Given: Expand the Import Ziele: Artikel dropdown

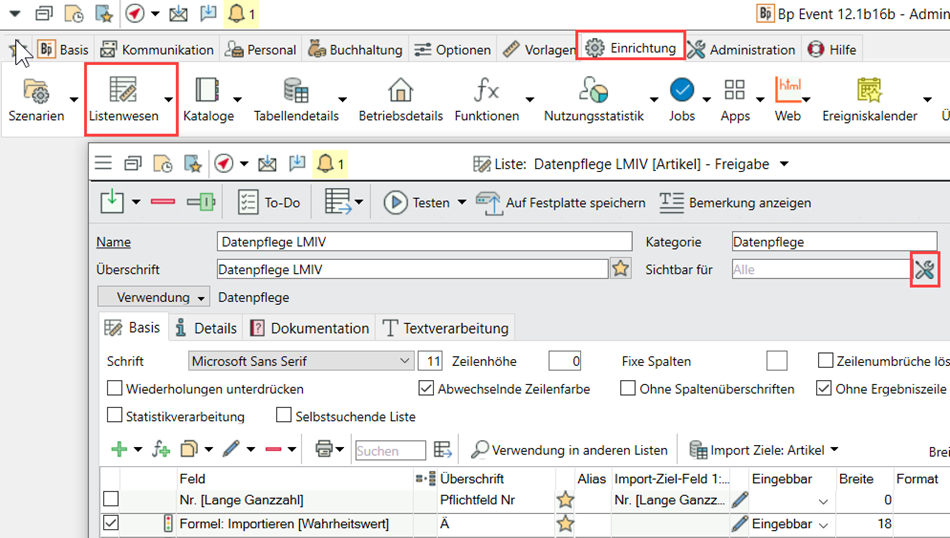Looking at the screenshot, I should pos(834,450).
